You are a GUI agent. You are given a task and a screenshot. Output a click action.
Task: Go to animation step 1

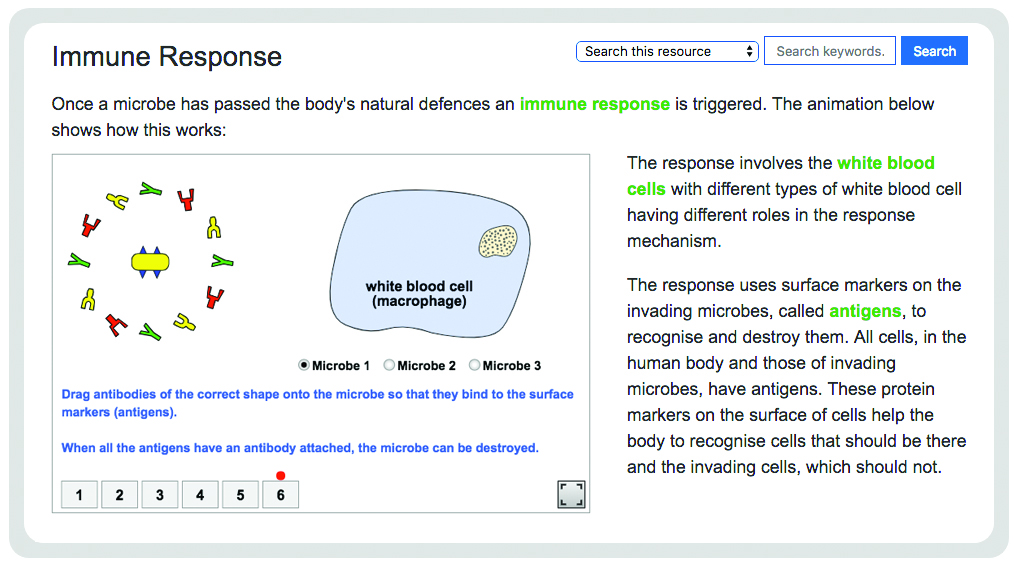tap(79, 494)
